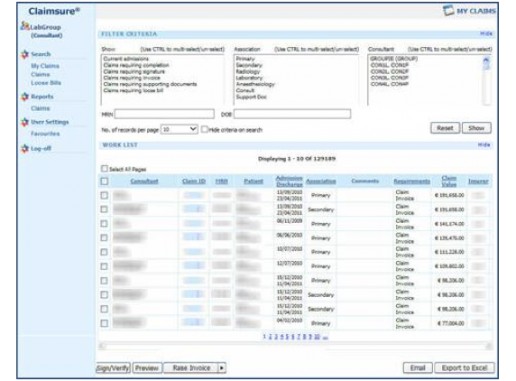The width and height of the screenshot is (516, 381).
Task: Select Claims requiring loose bill option
Action: (x=133, y=90)
